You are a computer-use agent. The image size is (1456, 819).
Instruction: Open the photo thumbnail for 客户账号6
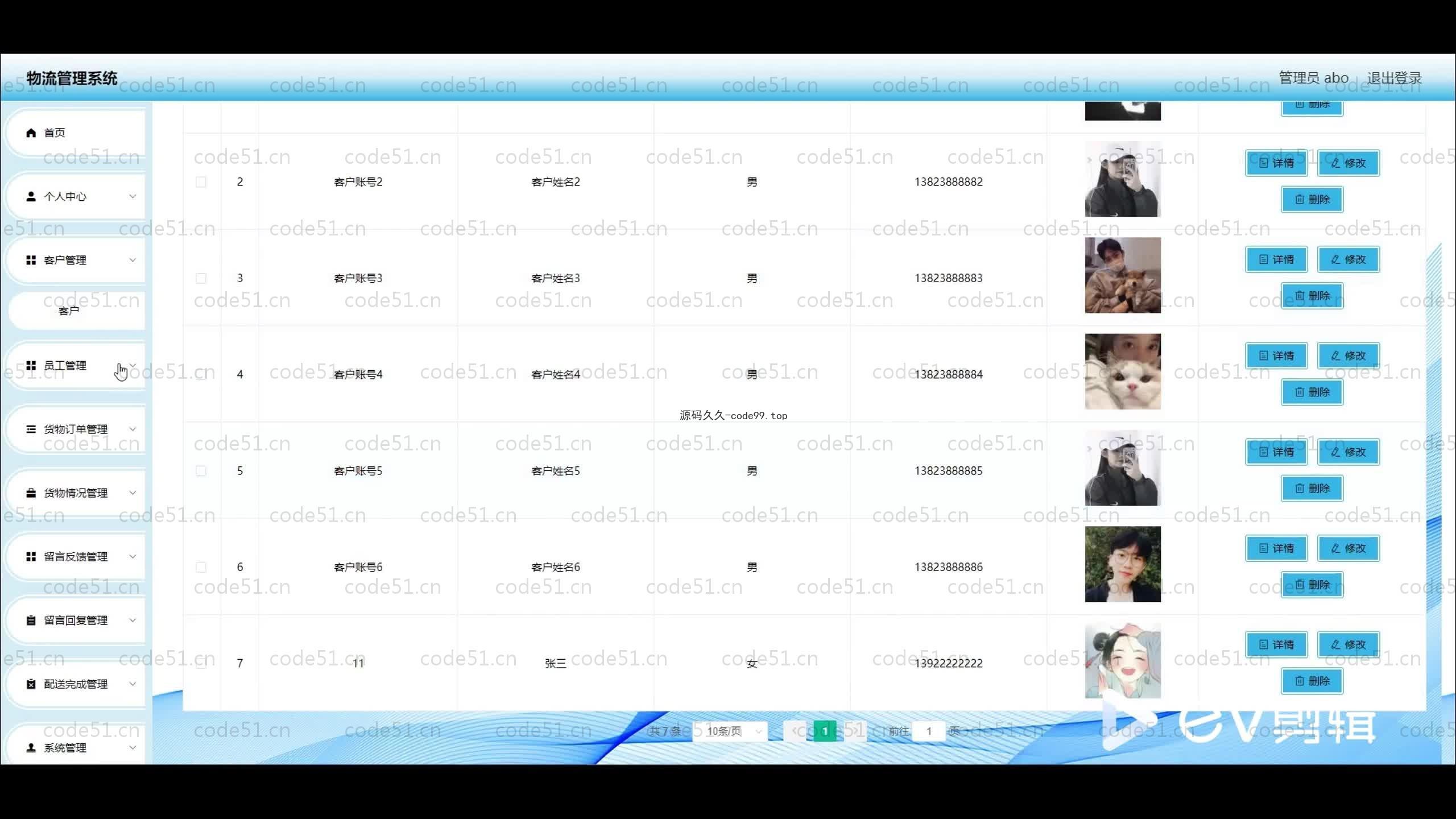click(x=1123, y=564)
